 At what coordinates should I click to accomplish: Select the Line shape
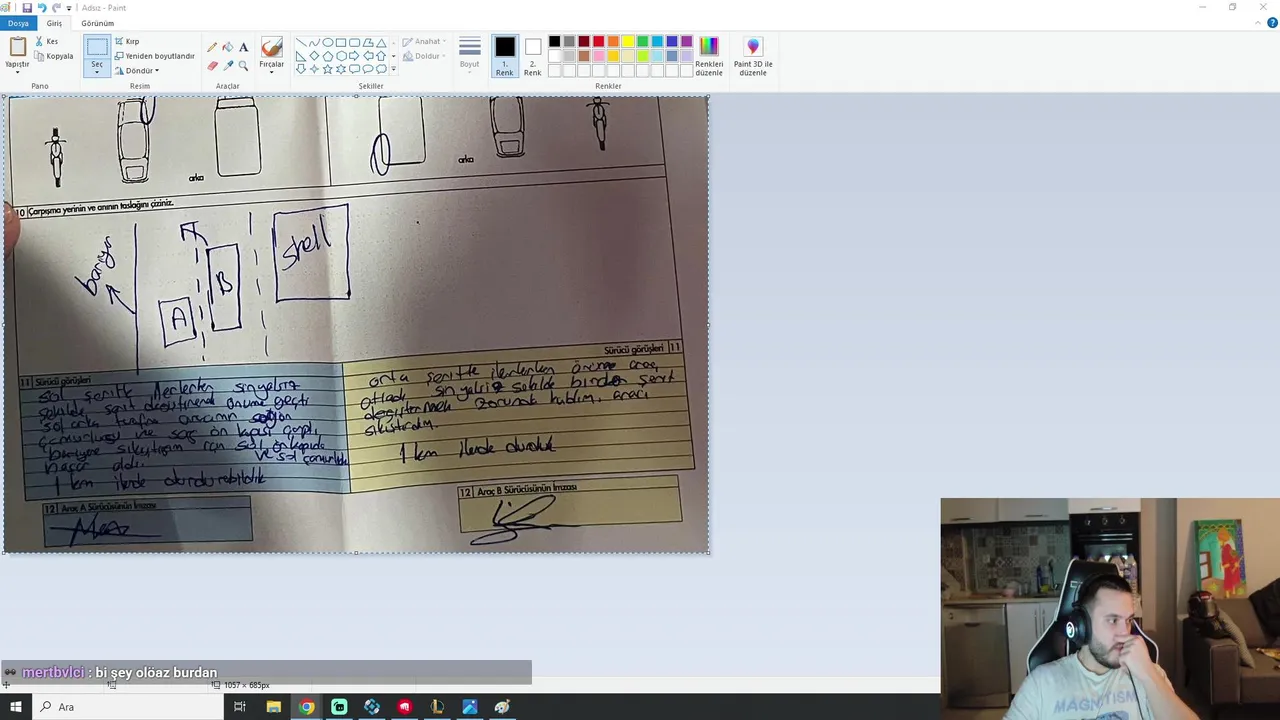pos(301,43)
